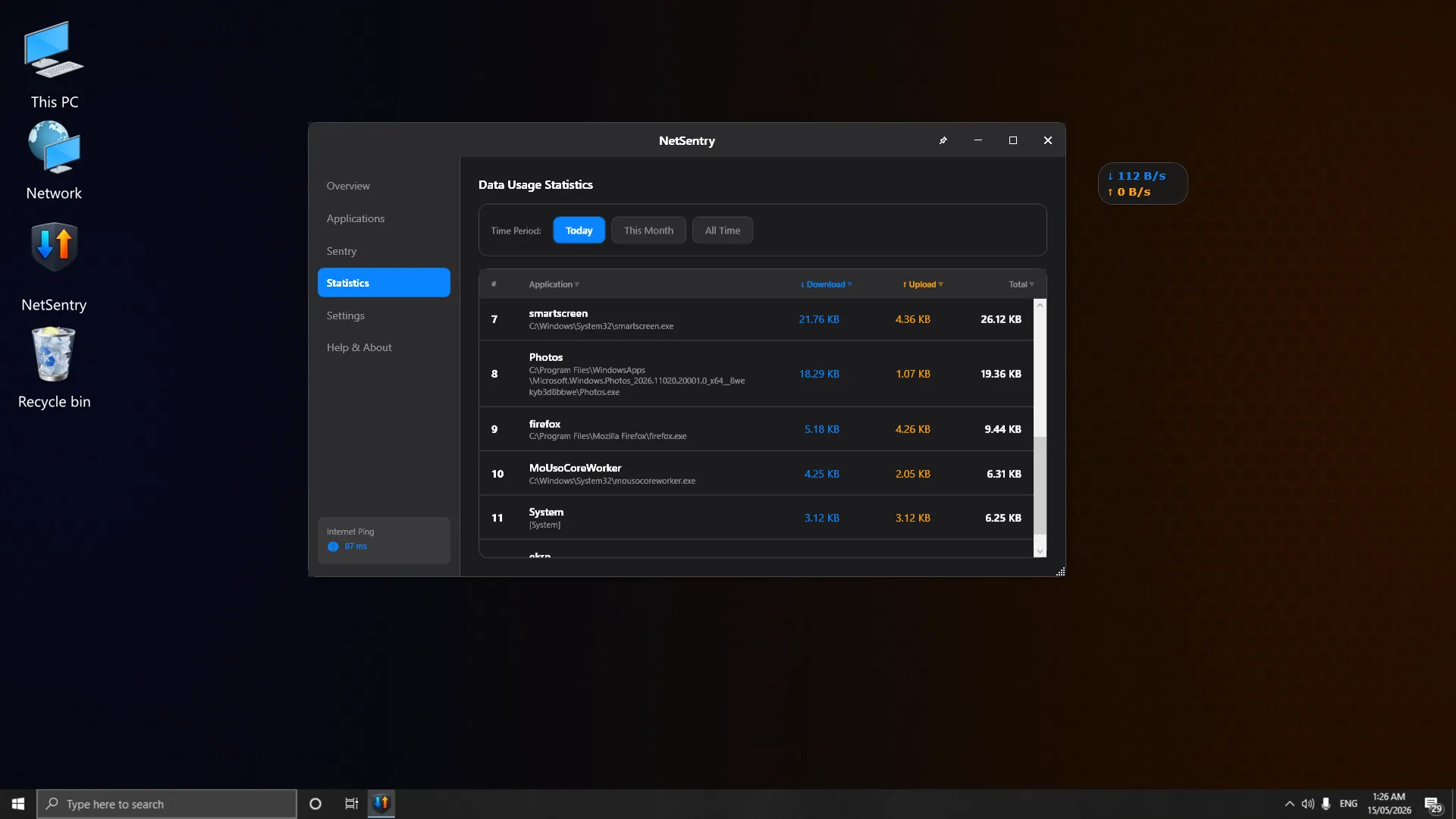Open the Settings section
Viewport: 1456px width, 819px height.
384,315
